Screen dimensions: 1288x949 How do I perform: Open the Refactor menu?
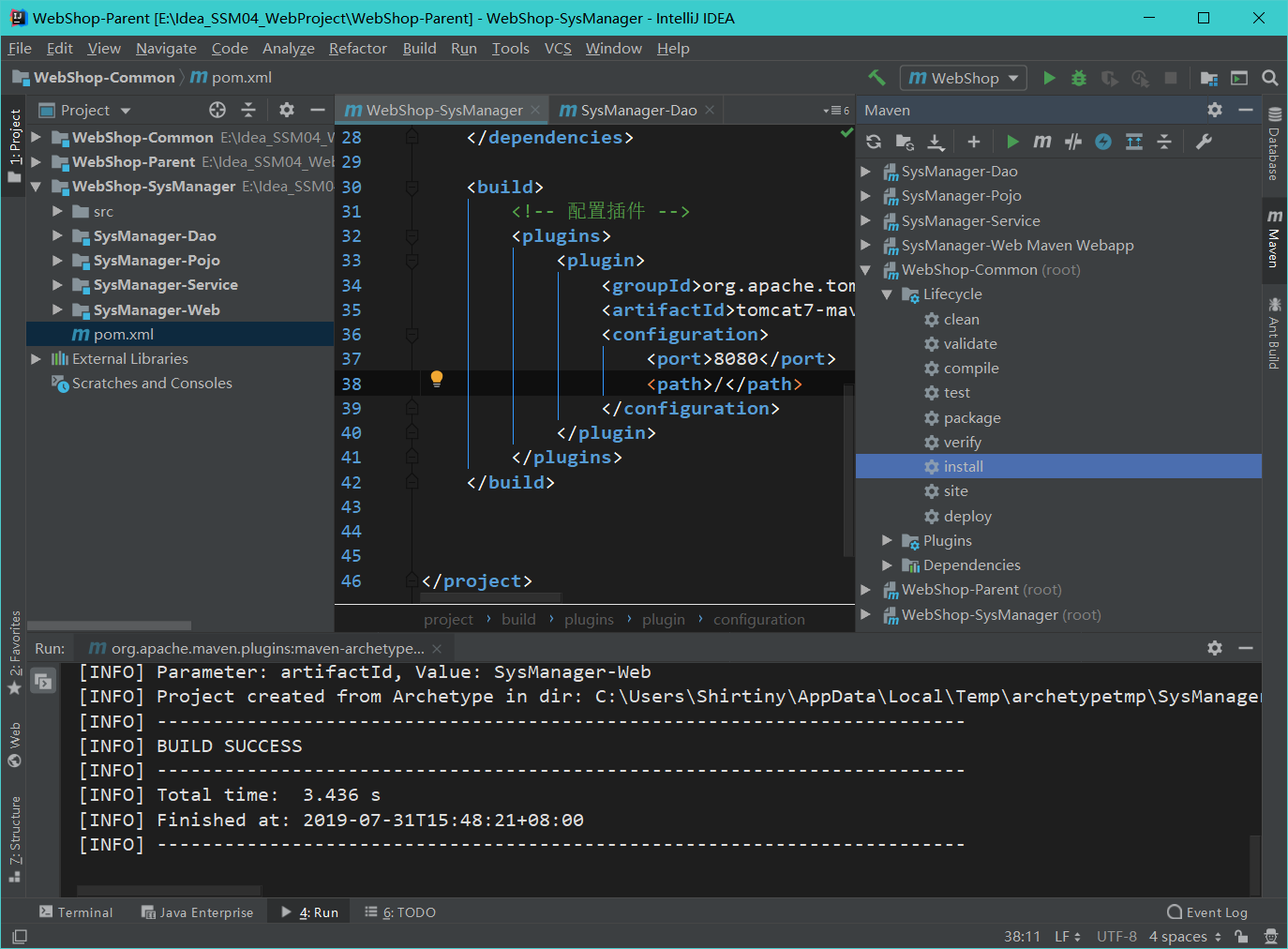coord(358,48)
